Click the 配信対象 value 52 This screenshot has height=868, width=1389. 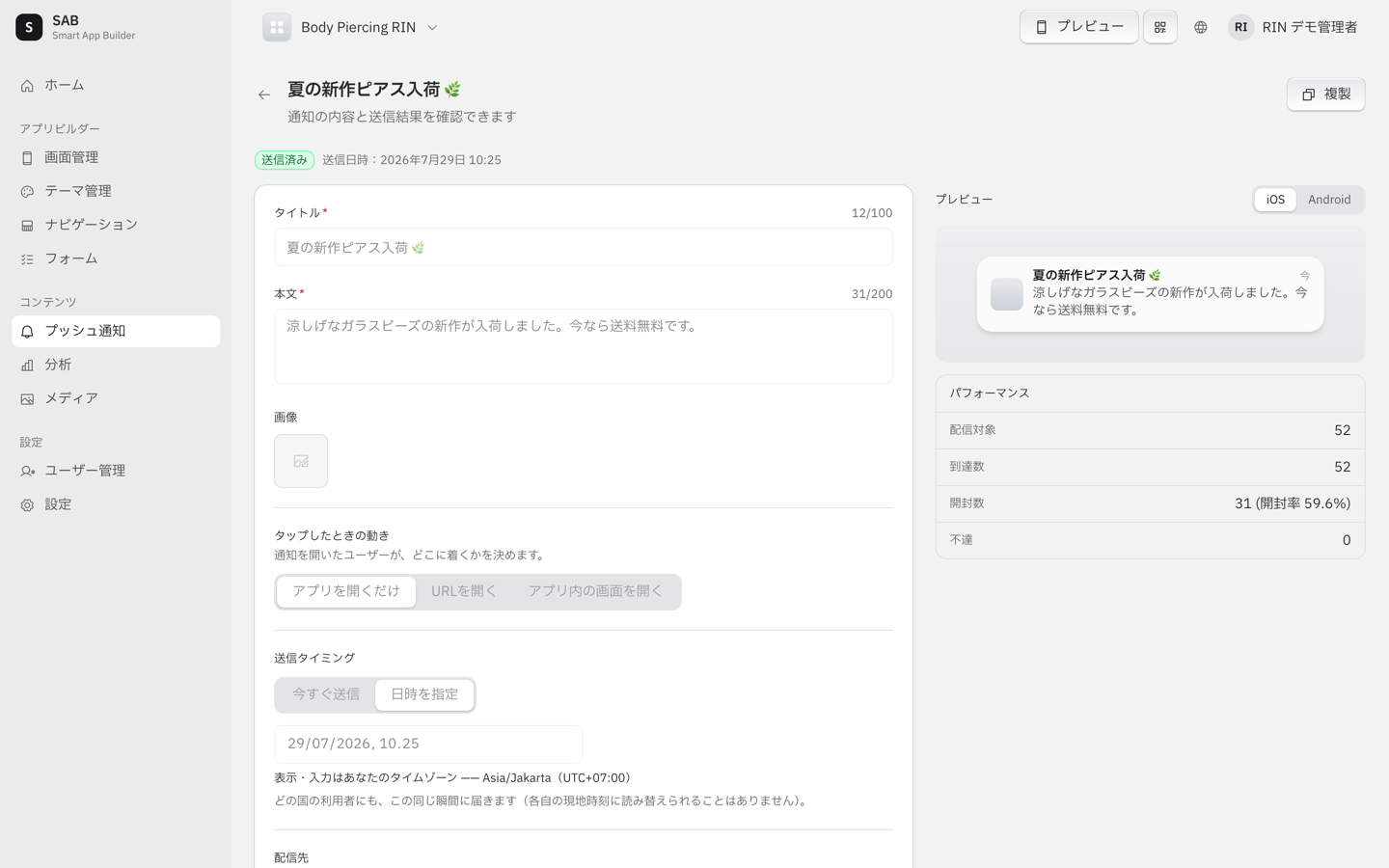(1342, 430)
